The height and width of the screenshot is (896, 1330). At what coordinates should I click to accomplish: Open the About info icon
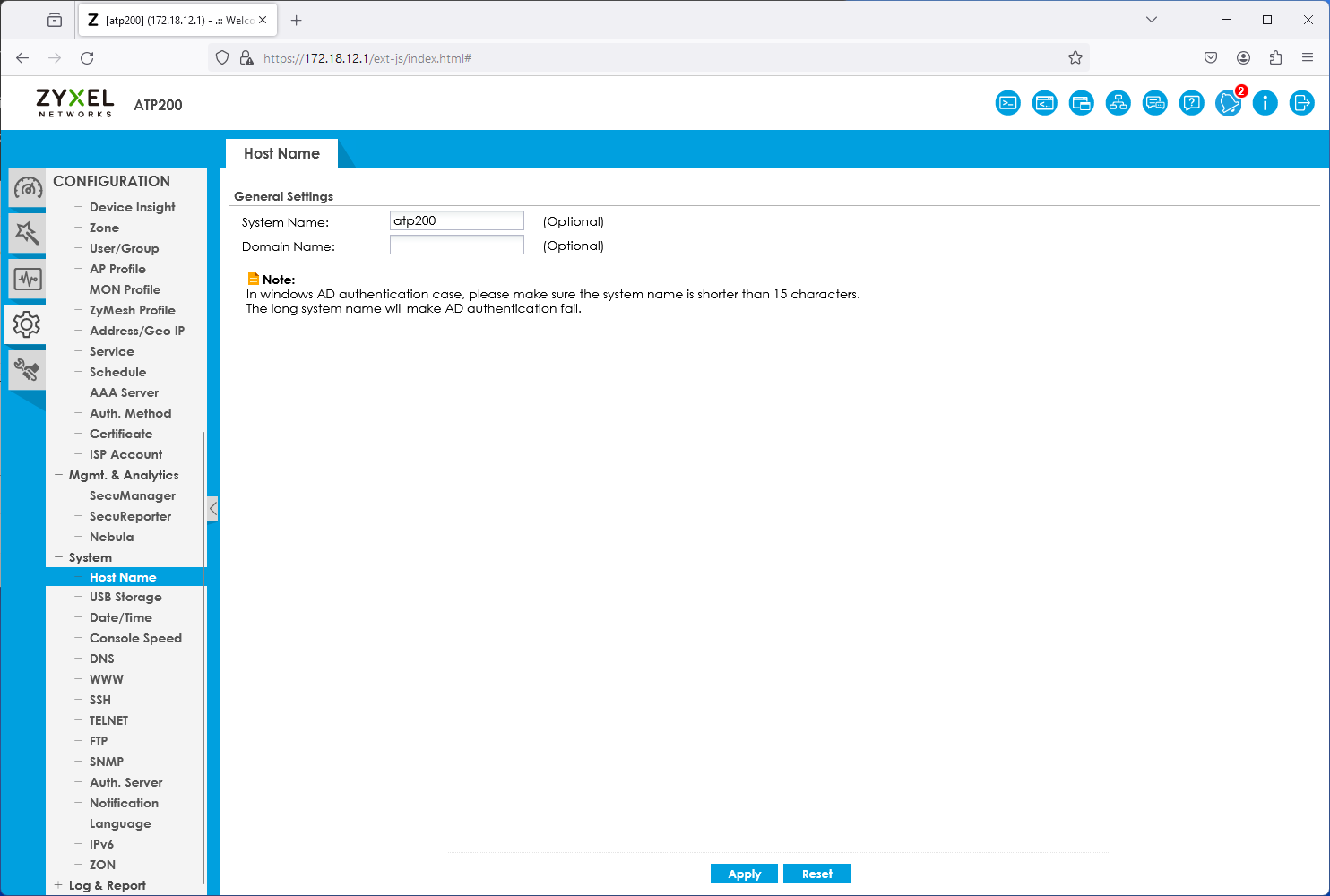pos(1265,103)
